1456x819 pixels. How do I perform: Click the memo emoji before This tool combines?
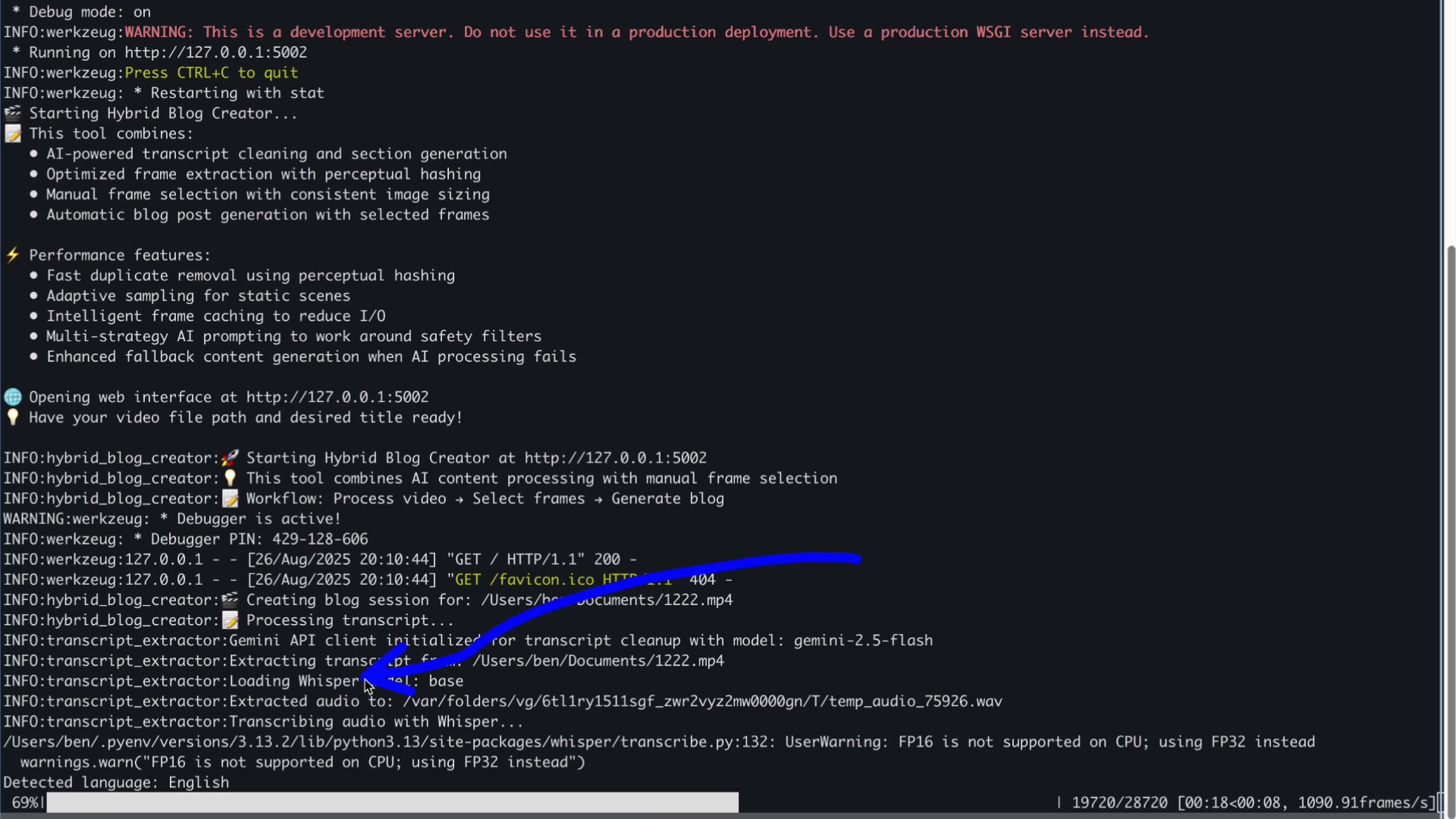click(13, 134)
